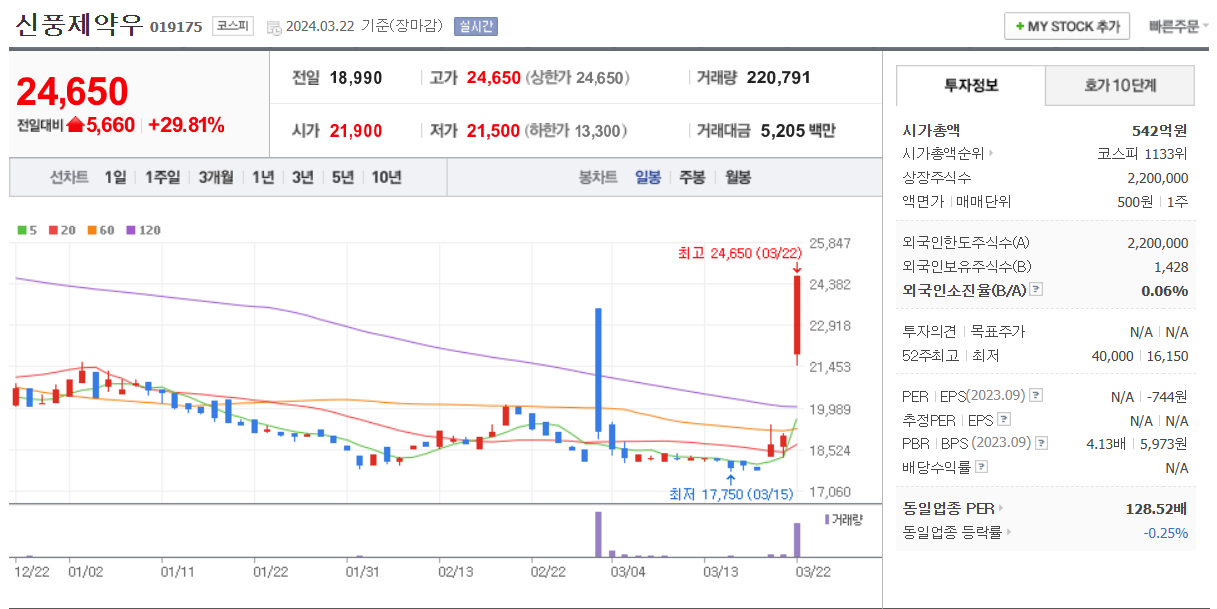This screenshot has width=1217, height=609.
Task: Click the 동일업종 PER value 128.52배
Action: point(1157,508)
